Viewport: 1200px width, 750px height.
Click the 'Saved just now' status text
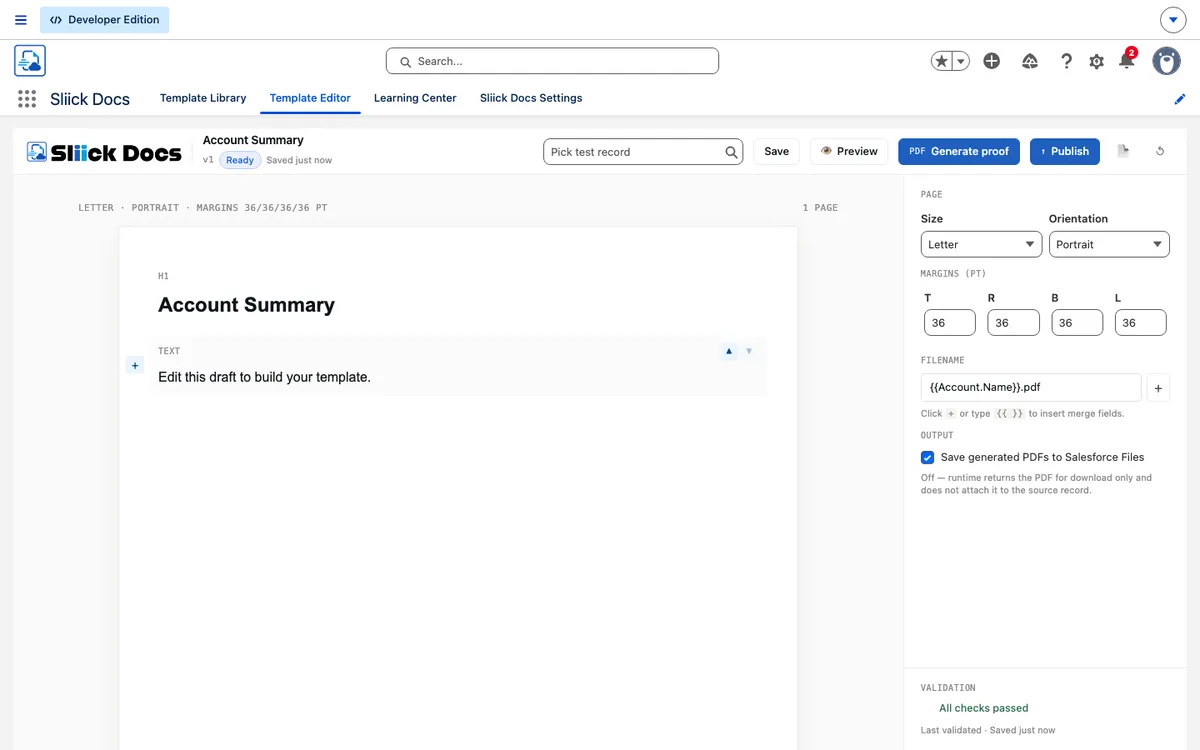click(299, 160)
